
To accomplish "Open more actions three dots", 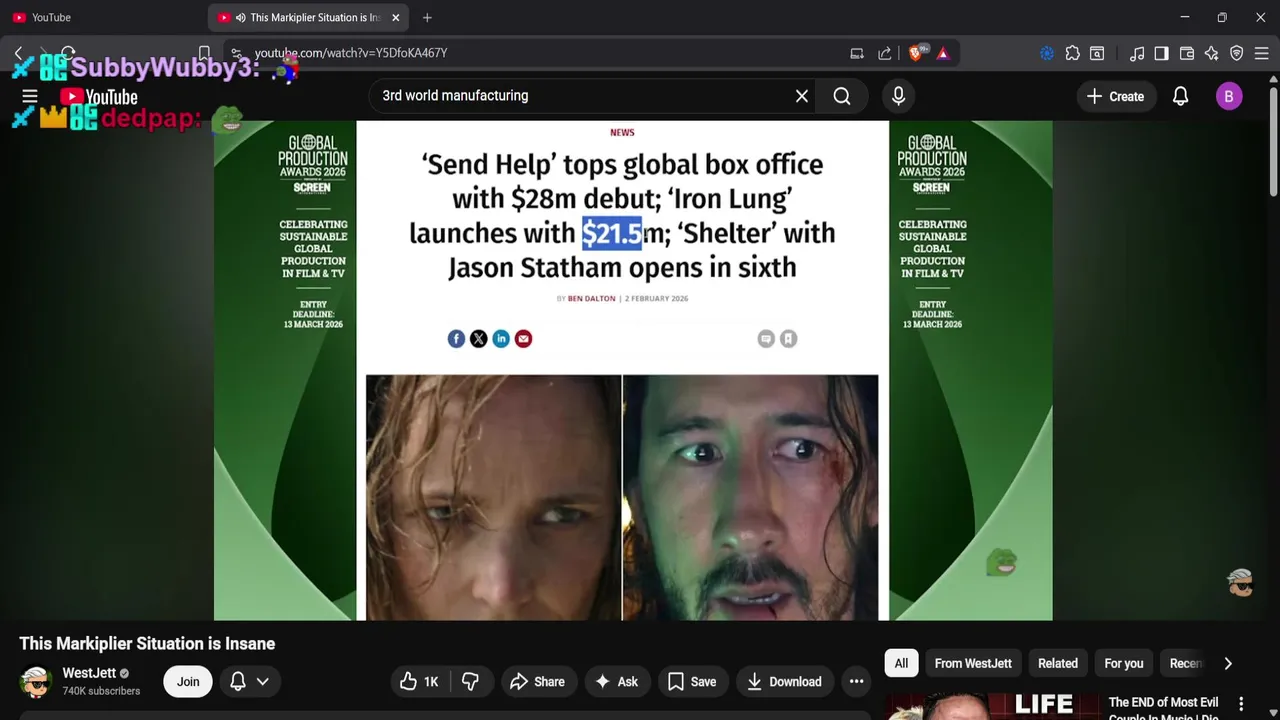I will tap(856, 682).
